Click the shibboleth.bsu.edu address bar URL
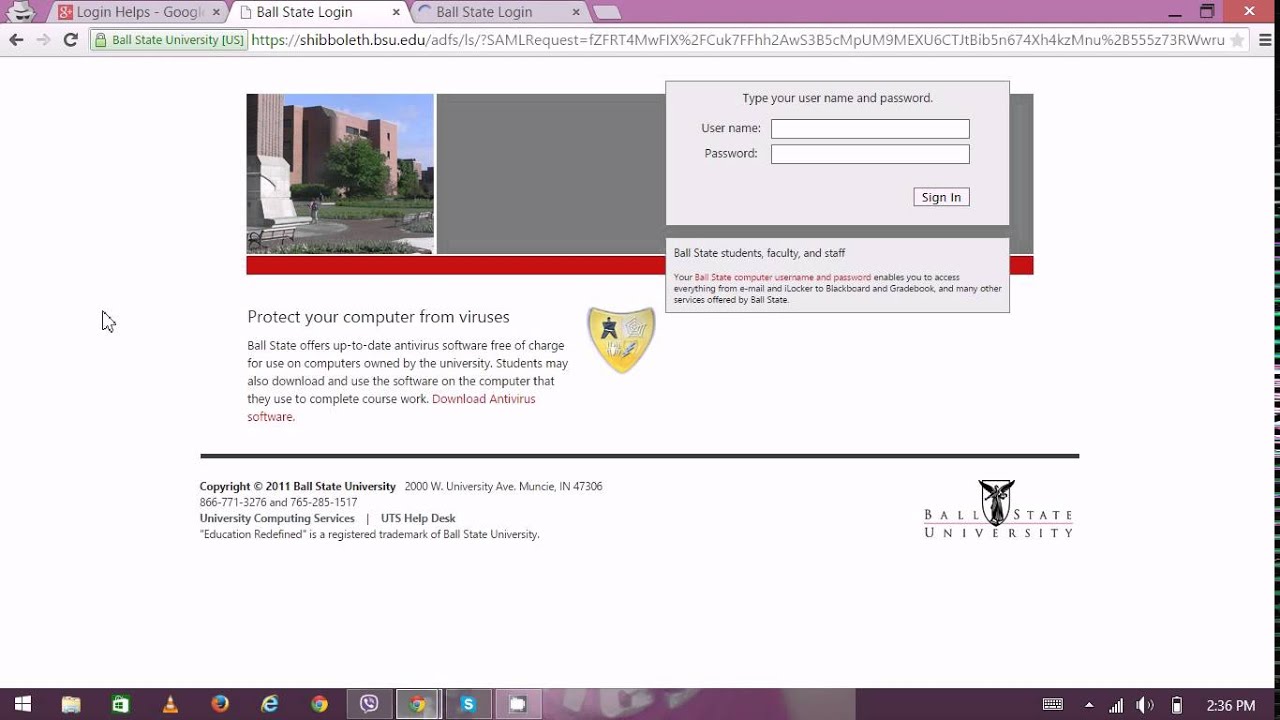Viewport: 1280px width, 720px height. click(737, 40)
